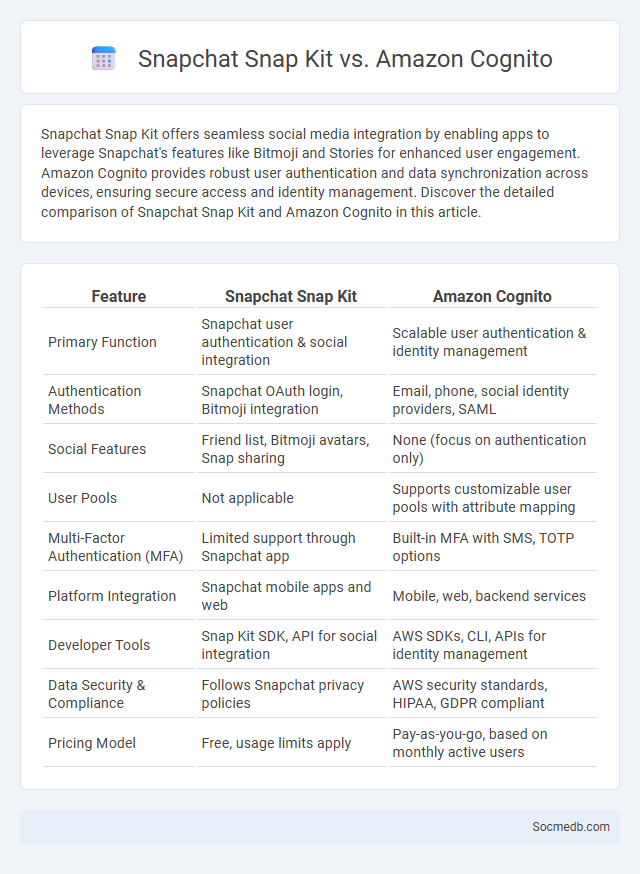Select the Feature column header
Image resolution: width=640 pixels, height=874 pixels.
[x=119, y=296]
